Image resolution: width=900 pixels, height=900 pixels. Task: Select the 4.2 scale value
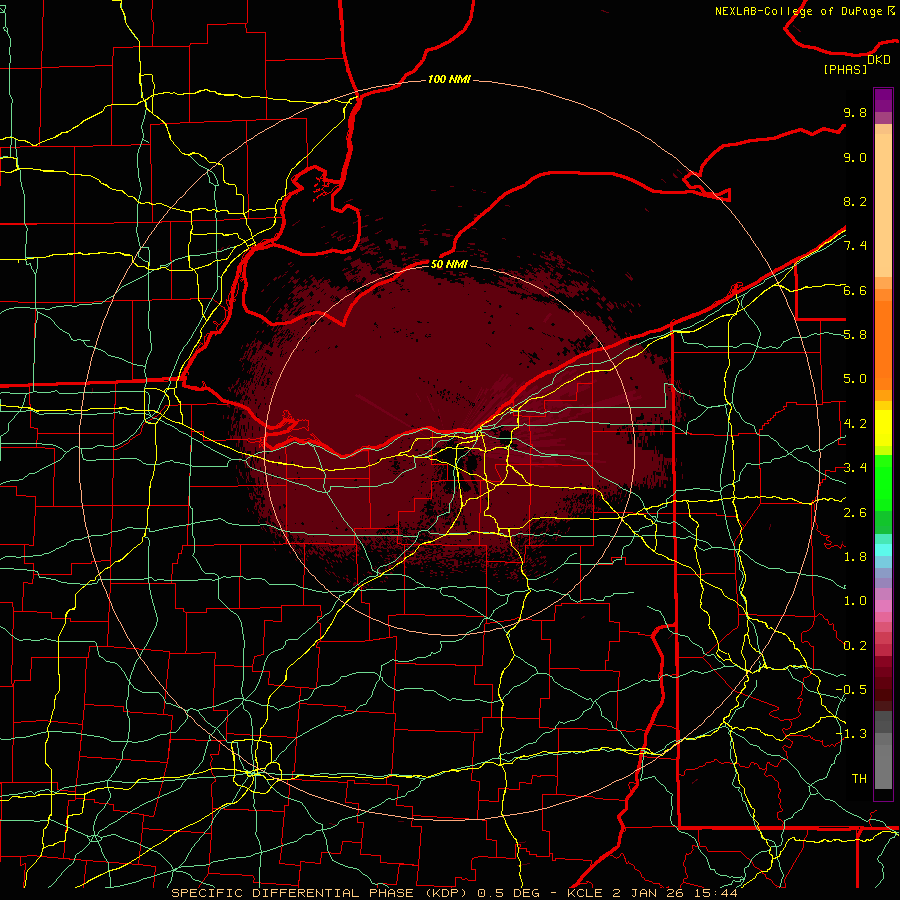click(x=855, y=424)
